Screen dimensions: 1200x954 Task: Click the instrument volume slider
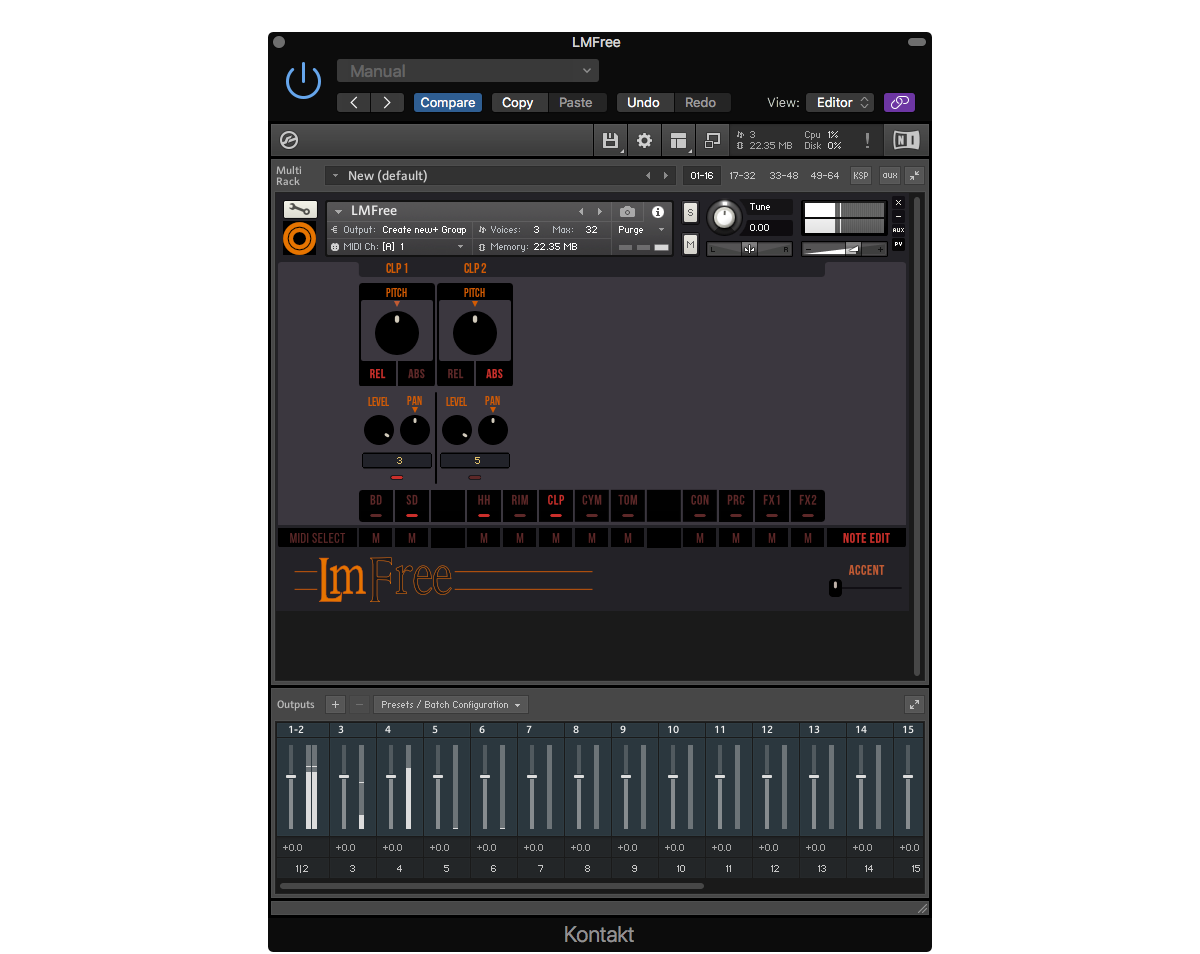pyautogui.click(x=845, y=249)
